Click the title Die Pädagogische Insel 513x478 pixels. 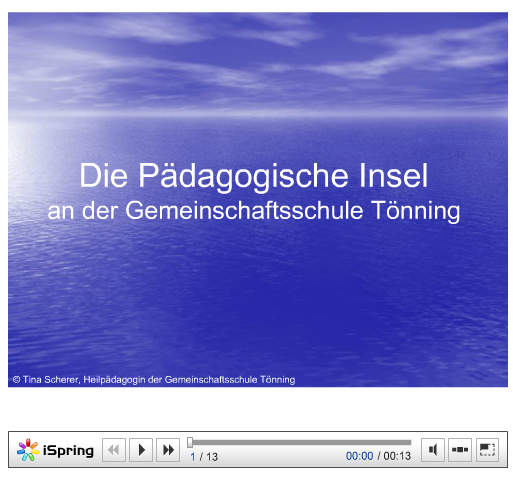(253, 176)
